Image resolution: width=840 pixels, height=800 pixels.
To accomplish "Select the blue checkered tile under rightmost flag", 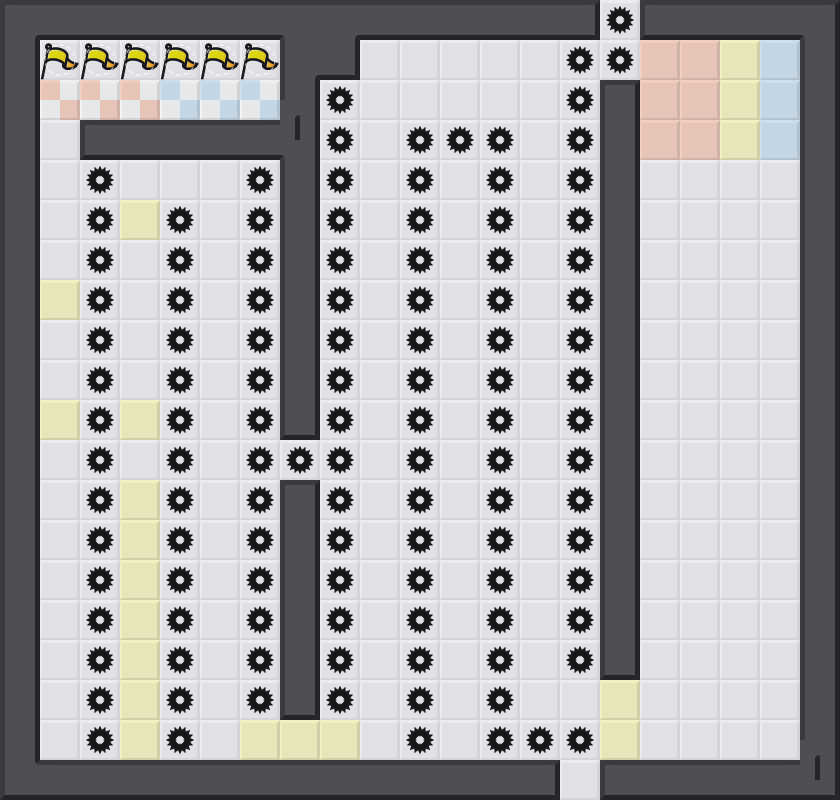I will tap(260, 100).
